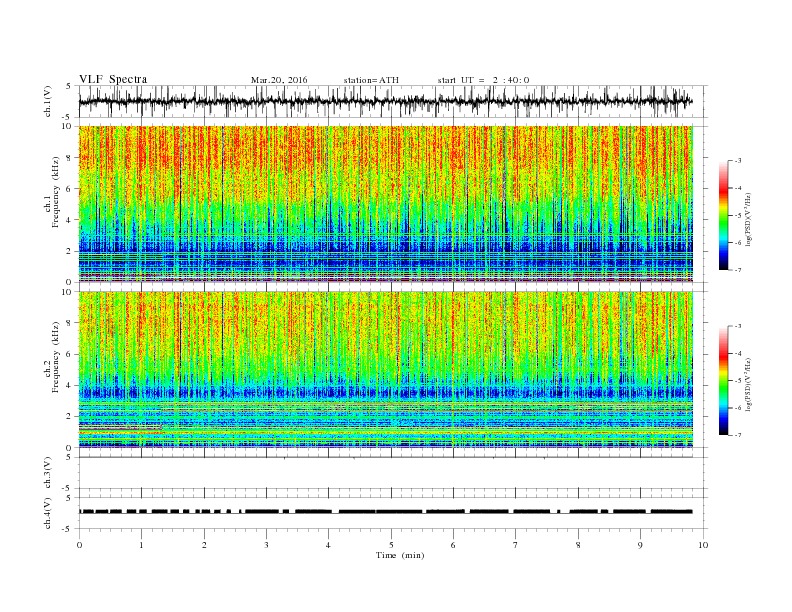Click the ch.3(V) axis label
Screen dimensions: 792x612
pyautogui.click(x=48, y=473)
